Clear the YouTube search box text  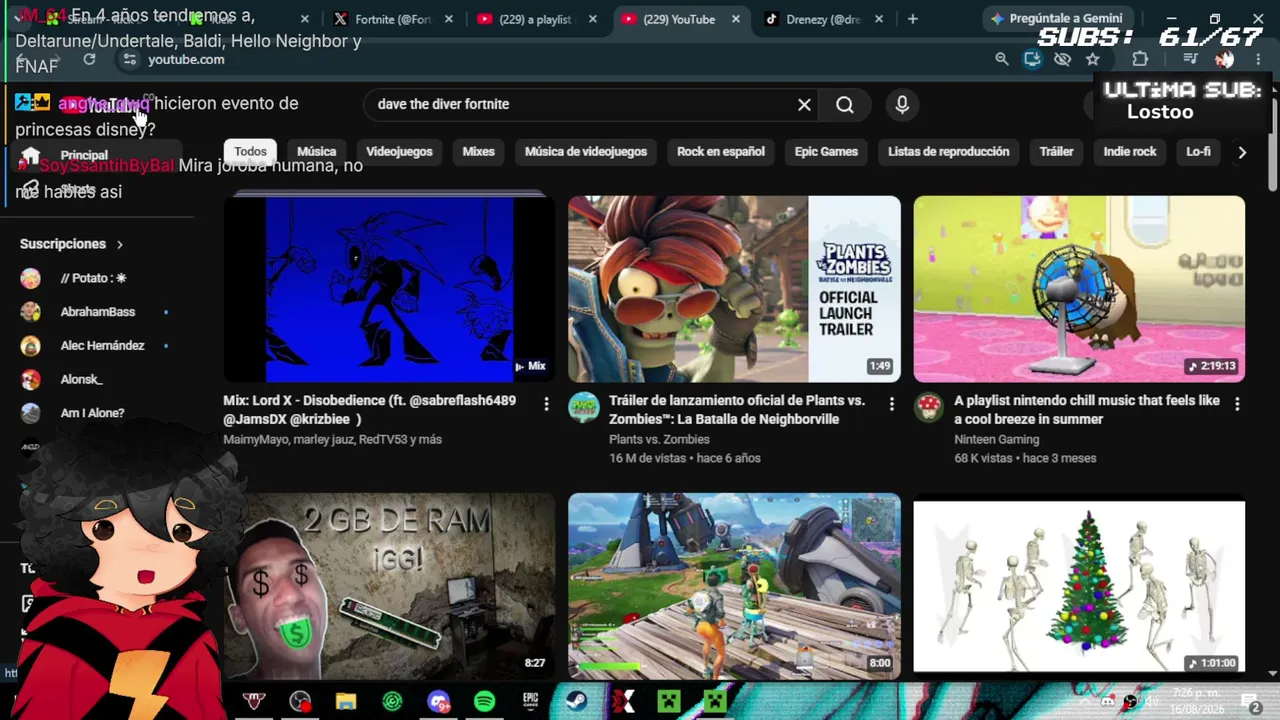[804, 105]
